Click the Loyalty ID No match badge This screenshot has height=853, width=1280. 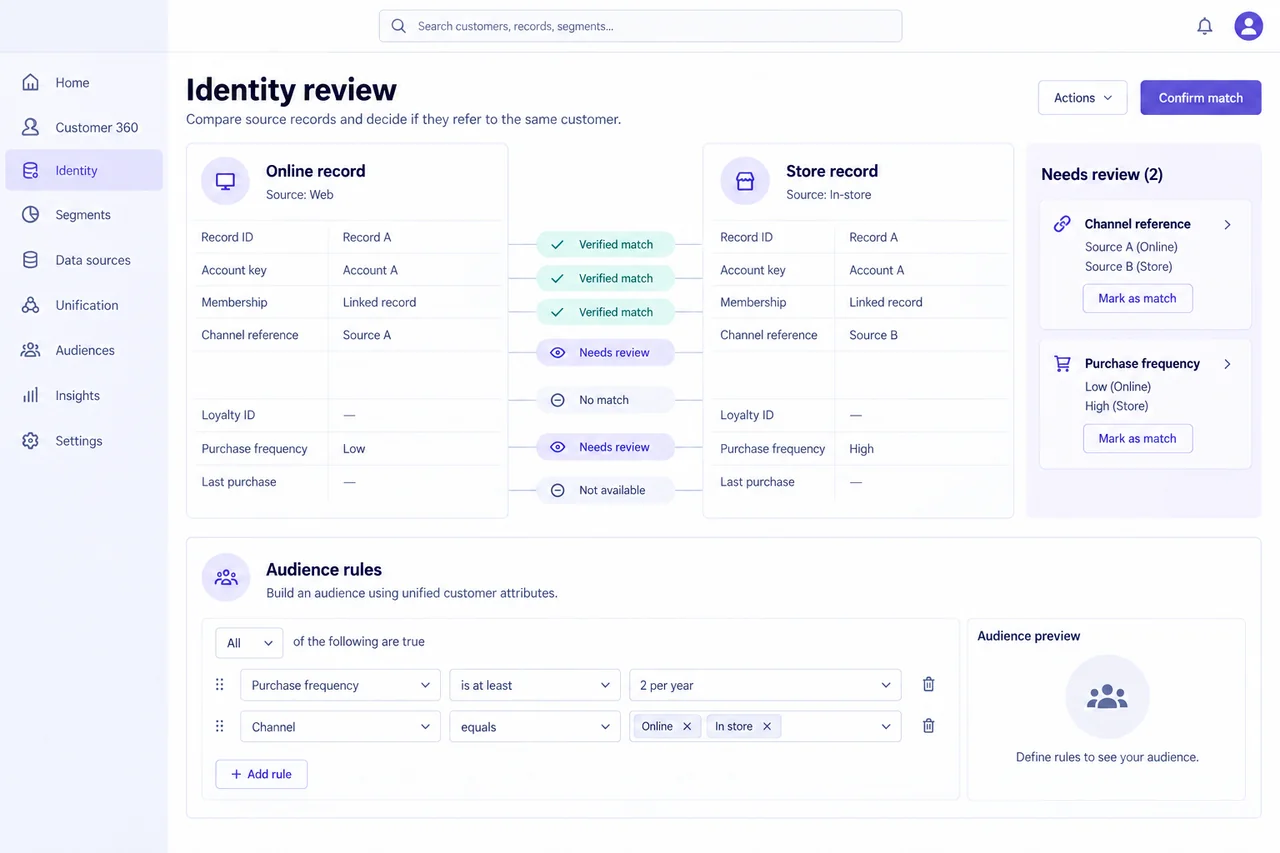click(605, 400)
